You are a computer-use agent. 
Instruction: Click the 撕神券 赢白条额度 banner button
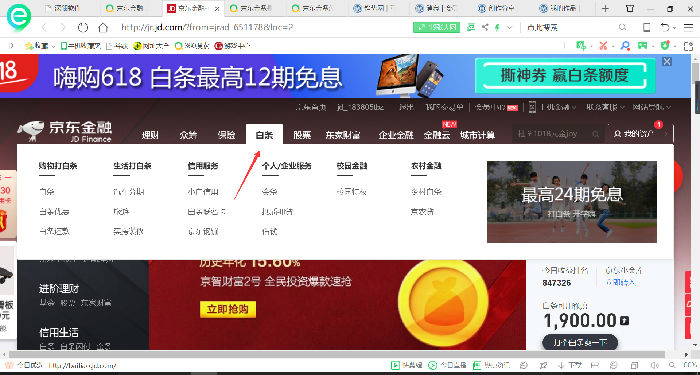coord(565,75)
